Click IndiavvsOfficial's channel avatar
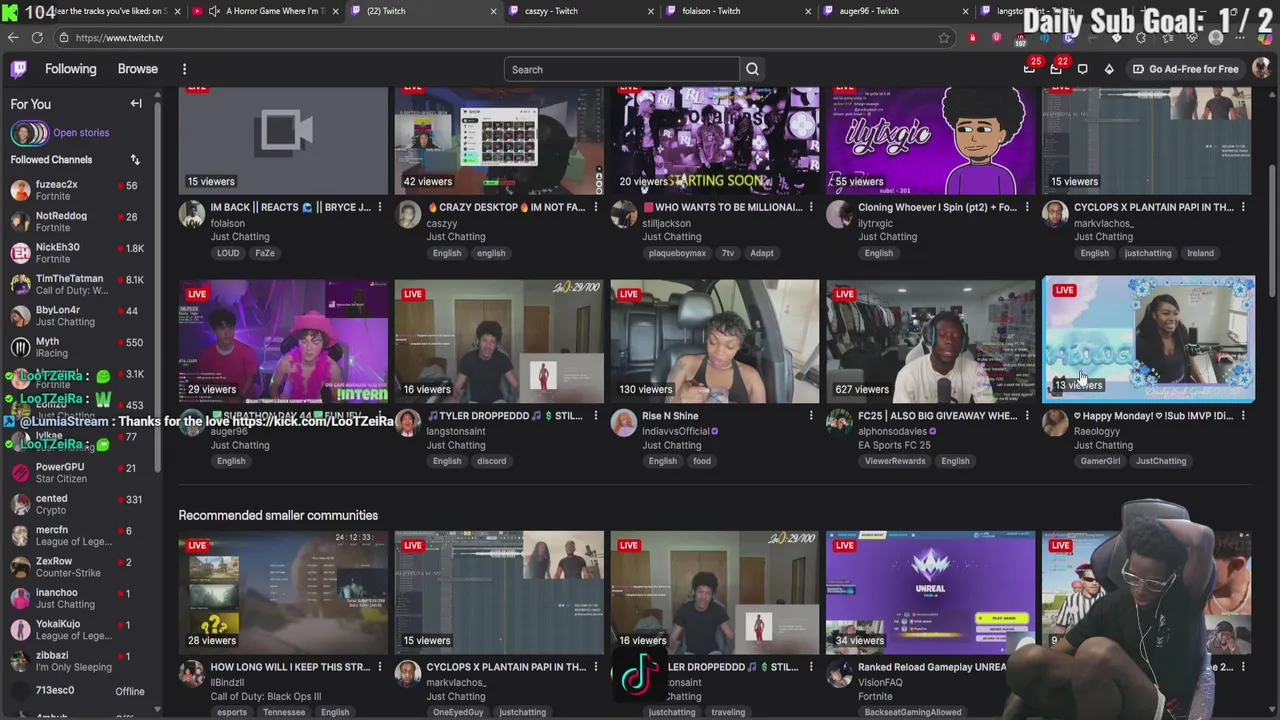Viewport: 1280px width, 720px height. pos(624,423)
